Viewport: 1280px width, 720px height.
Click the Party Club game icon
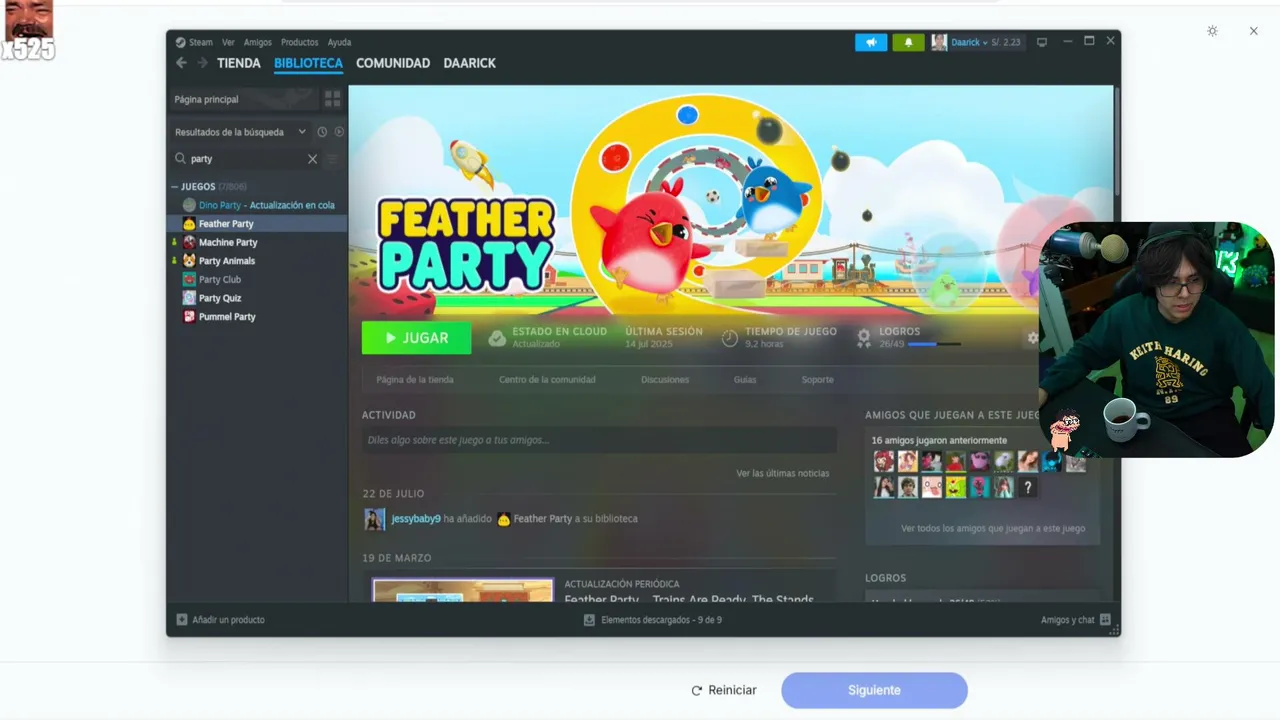[x=189, y=280]
